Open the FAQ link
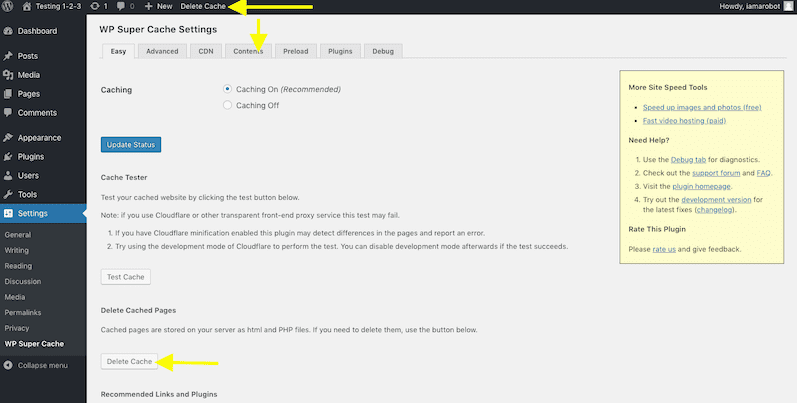This screenshot has width=797, height=403. (763, 173)
